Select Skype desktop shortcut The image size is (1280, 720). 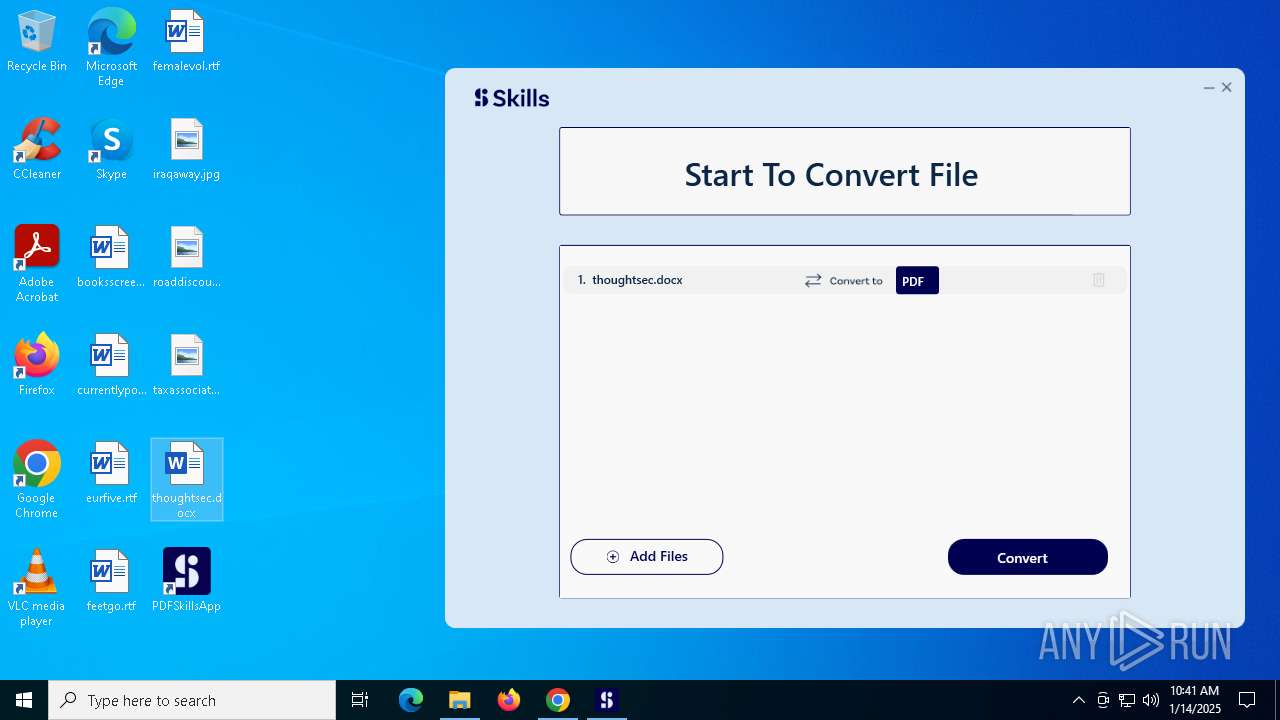pyautogui.click(x=111, y=149)
